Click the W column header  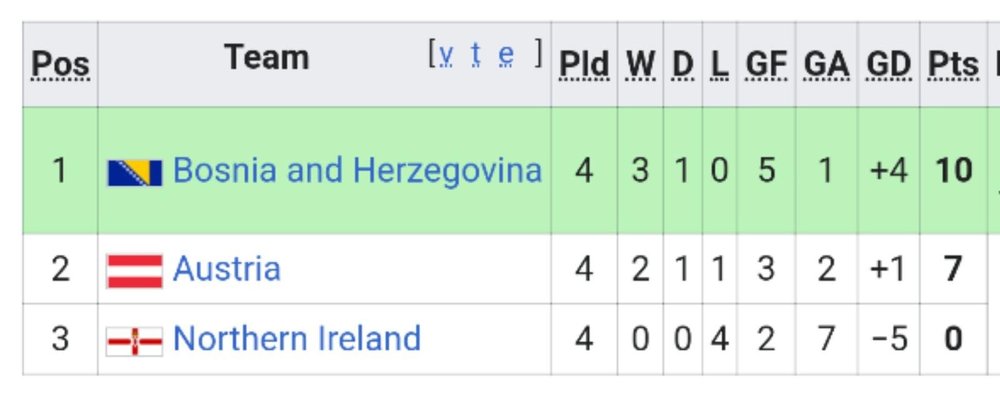click(640, 64)
